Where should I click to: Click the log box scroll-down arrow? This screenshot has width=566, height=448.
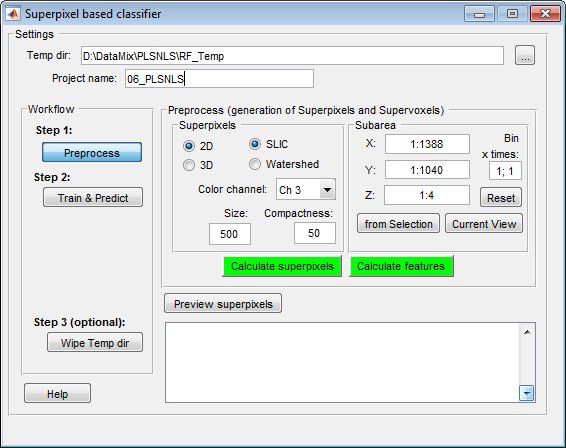coord(527,393)
